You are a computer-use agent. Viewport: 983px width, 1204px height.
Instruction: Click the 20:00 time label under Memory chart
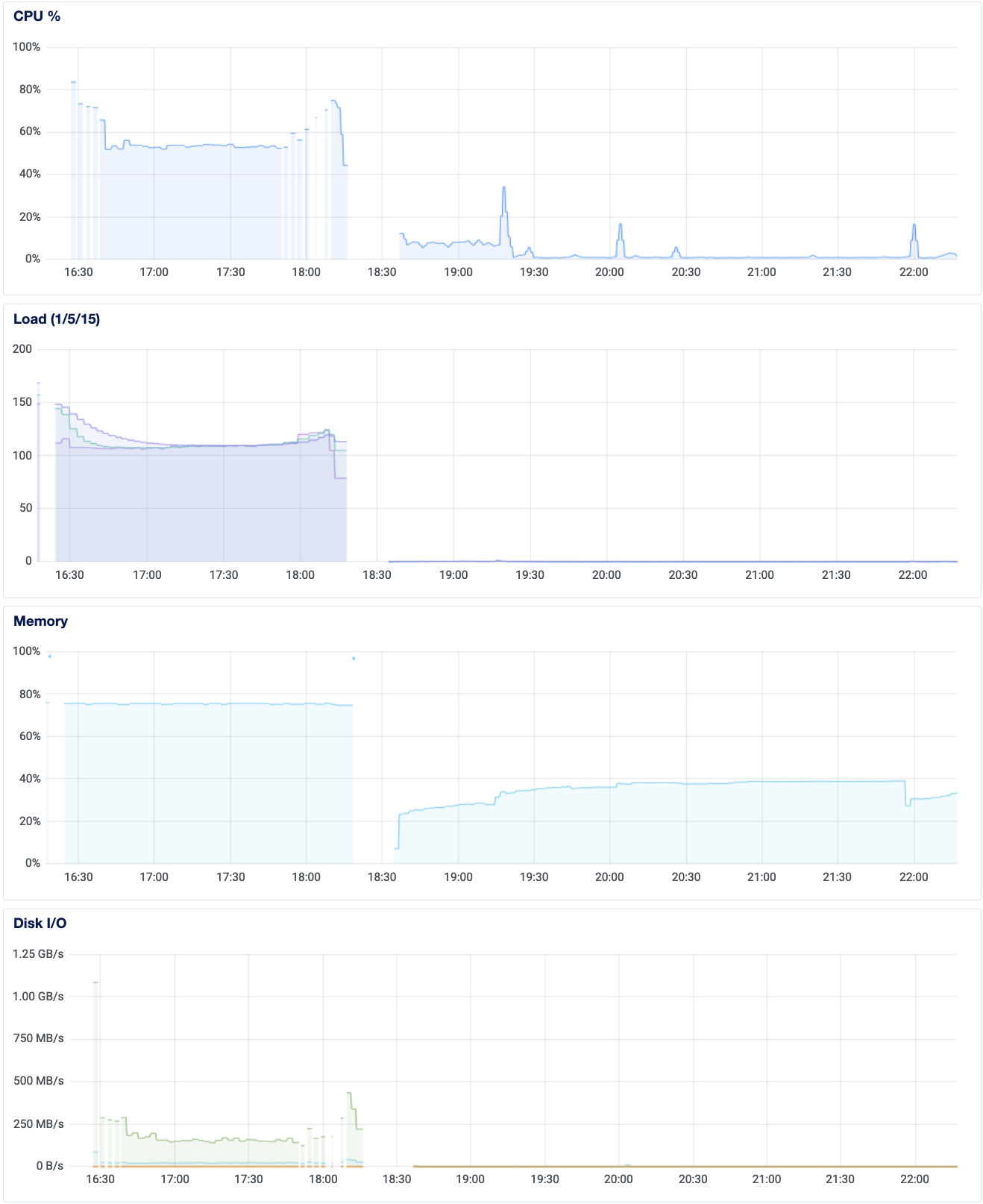[x=609, y=877]
